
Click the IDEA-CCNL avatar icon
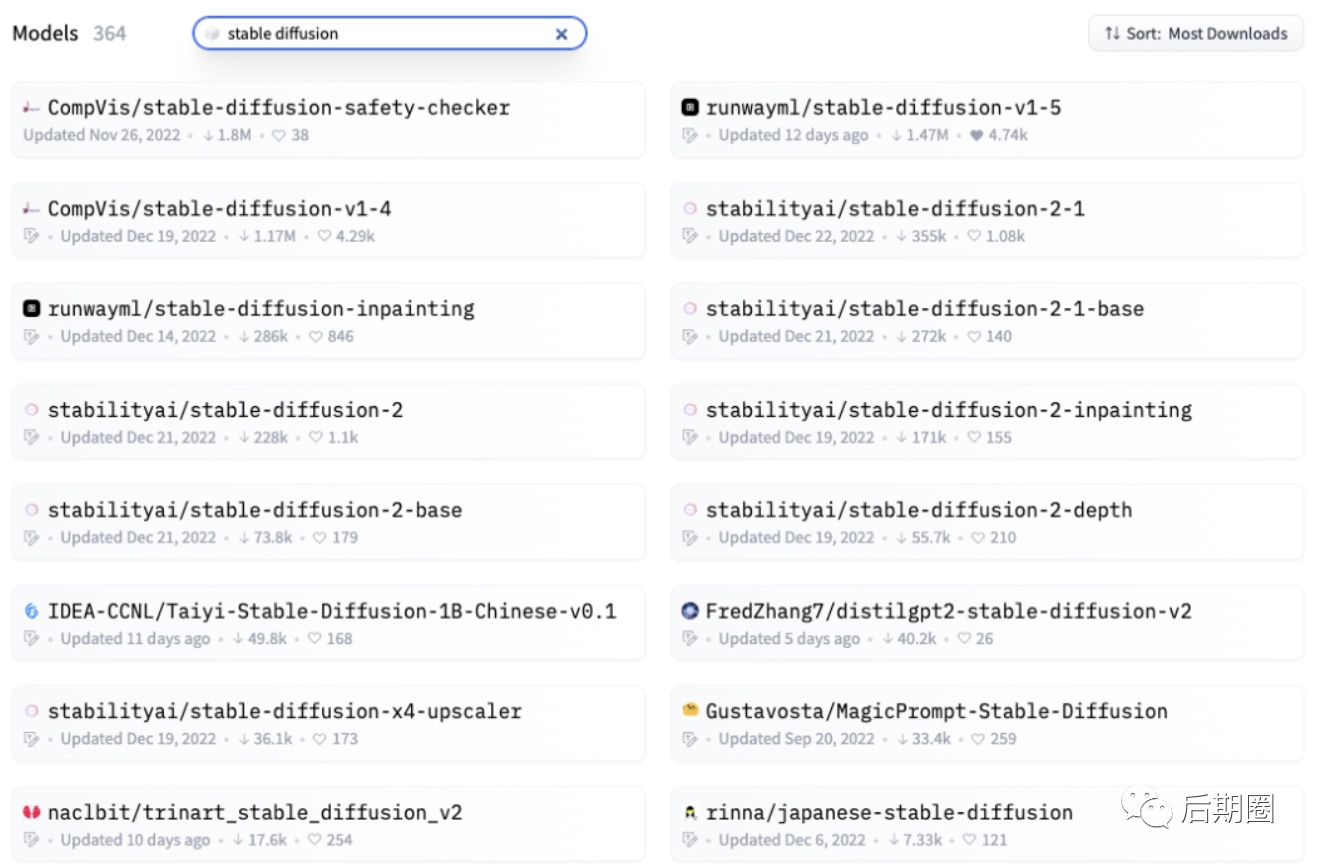point(31,611)
